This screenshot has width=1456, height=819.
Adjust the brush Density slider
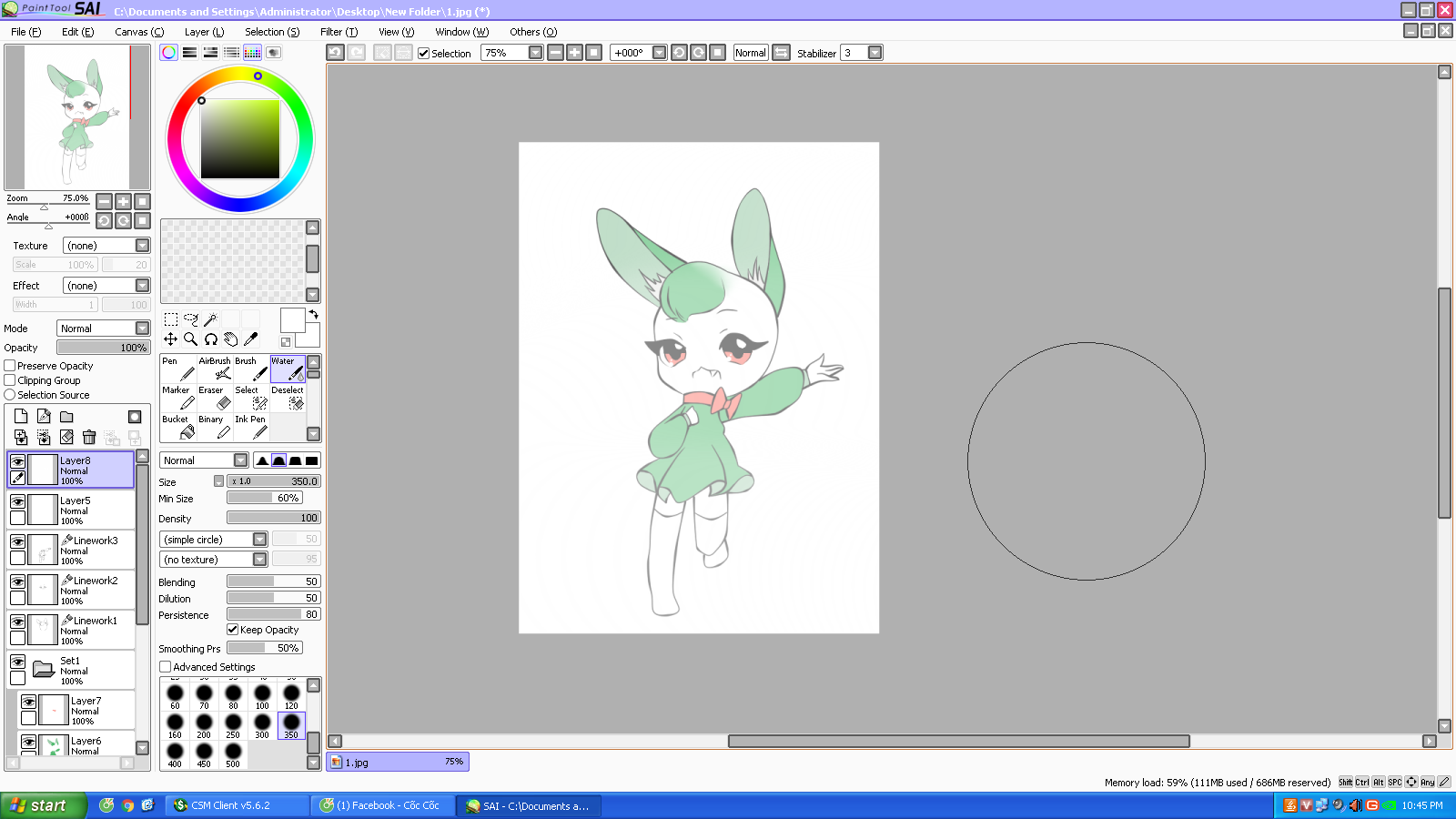273,518
